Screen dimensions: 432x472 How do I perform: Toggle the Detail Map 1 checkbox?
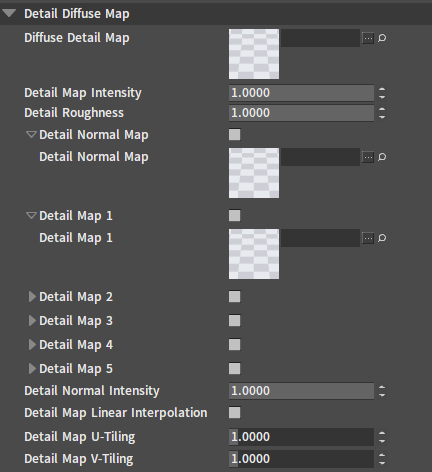click(x=235, y=215)
